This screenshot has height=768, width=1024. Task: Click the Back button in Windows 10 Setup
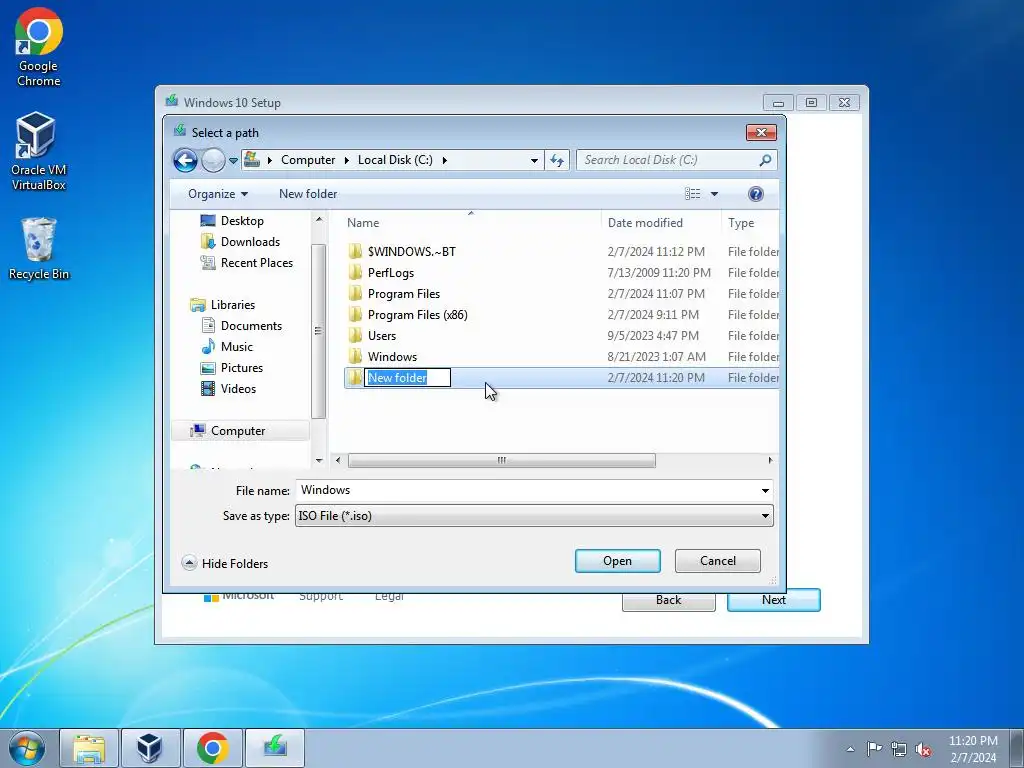(x=668, y=600)
